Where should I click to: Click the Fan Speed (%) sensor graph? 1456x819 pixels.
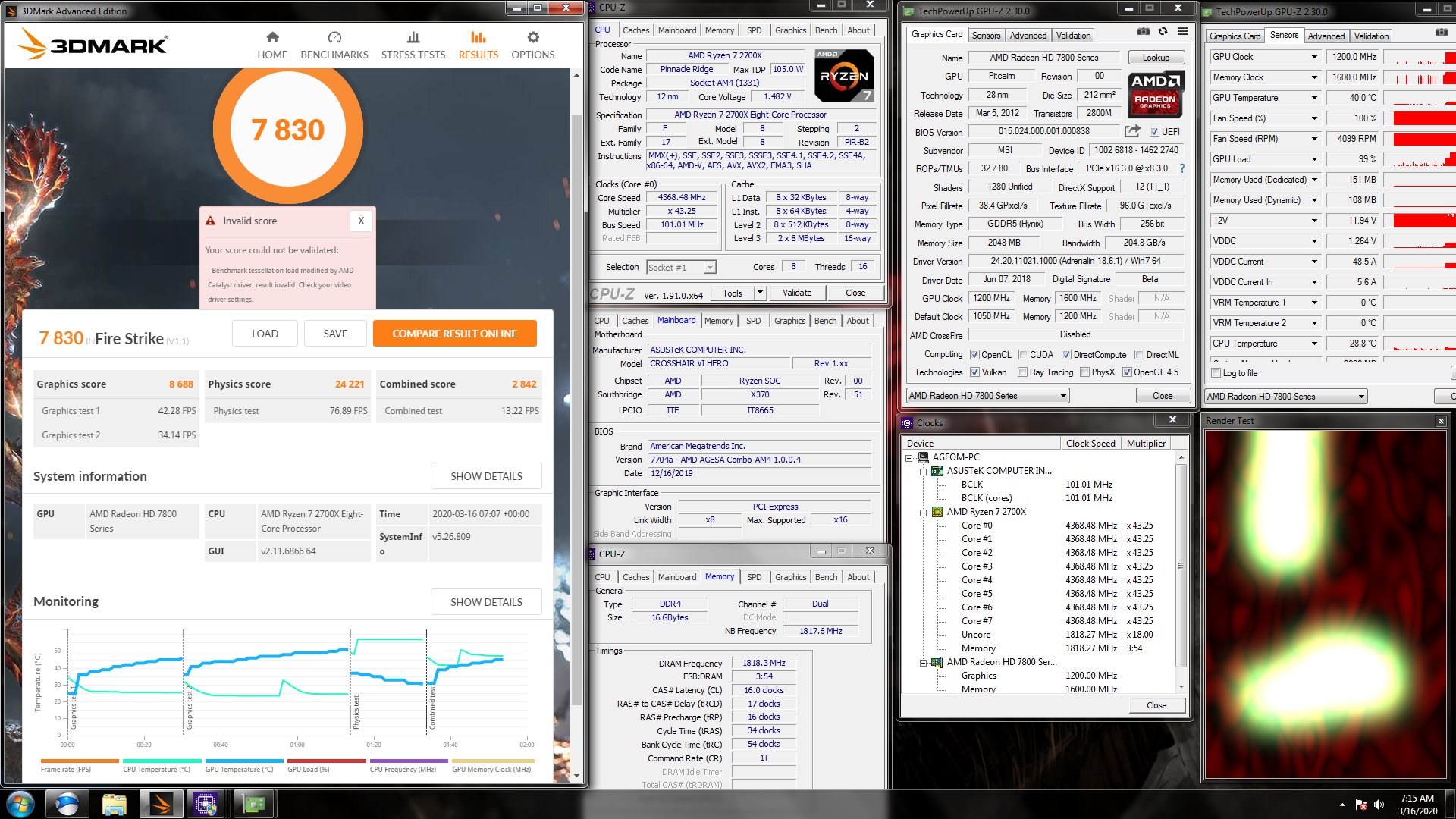tap(1420, 118)
